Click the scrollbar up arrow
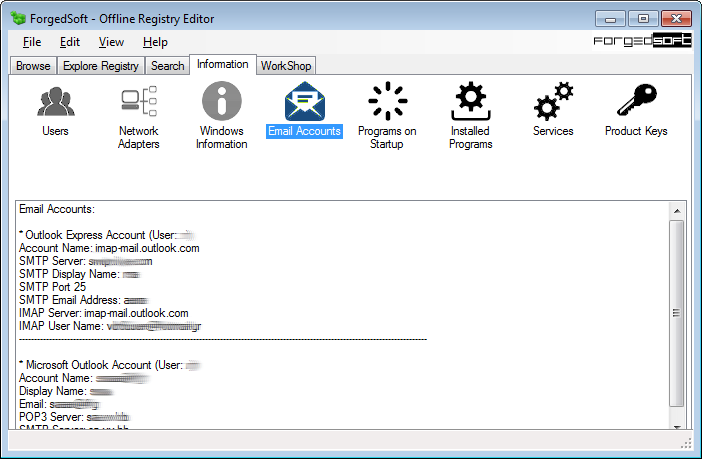The image size is (702, 459). click(x=677, y=210)
